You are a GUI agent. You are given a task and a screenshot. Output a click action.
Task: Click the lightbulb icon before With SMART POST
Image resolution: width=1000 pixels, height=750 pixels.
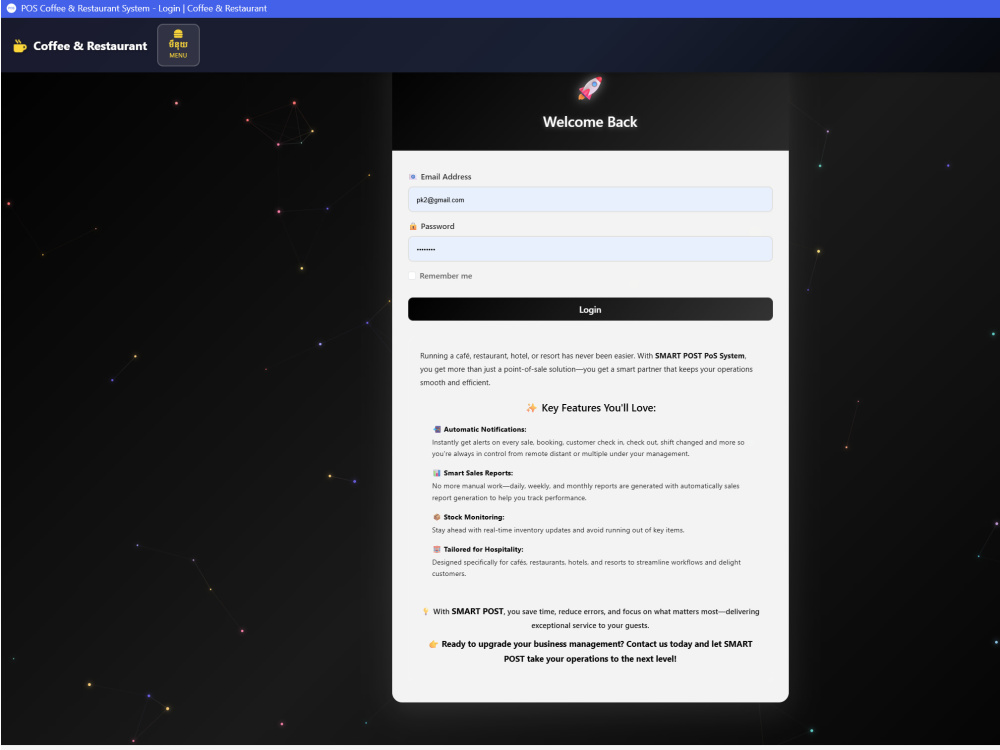tap(425, 612)
